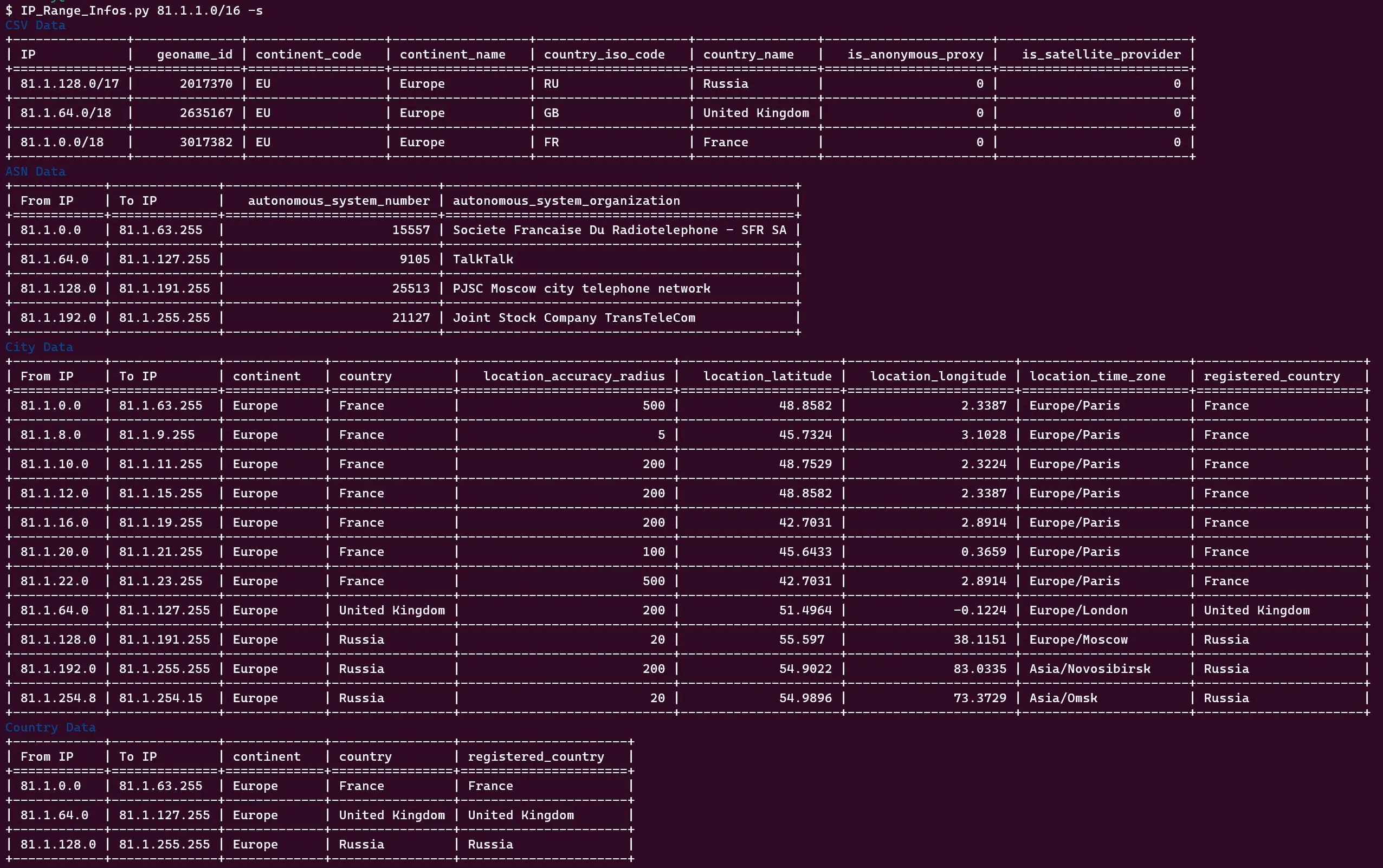Select To IP 81.1.254.15 in City Data
This screenshot has height=868, width=1383.
click(161, 698)
